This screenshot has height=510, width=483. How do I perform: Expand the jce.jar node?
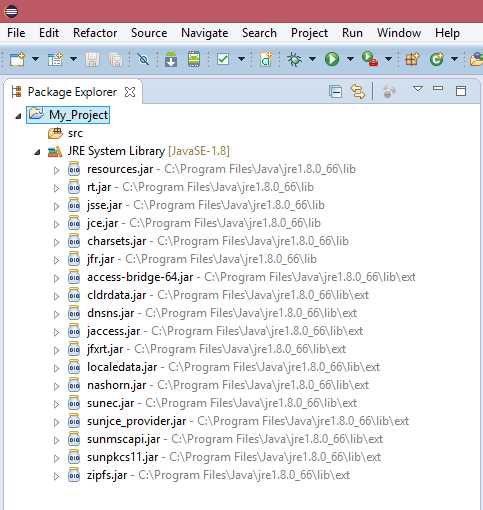point(56,224)
